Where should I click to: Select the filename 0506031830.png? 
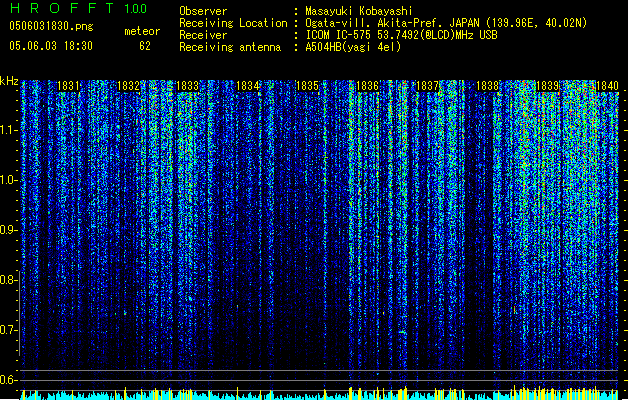pos(51,26)
